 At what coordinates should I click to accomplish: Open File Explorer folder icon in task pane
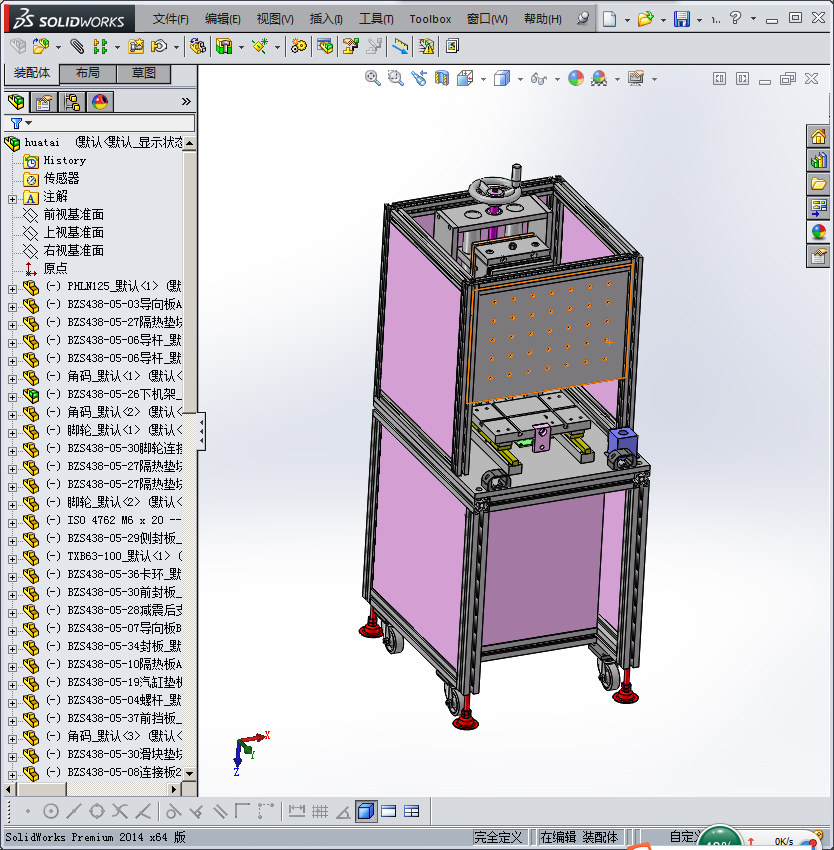[818, 184]
